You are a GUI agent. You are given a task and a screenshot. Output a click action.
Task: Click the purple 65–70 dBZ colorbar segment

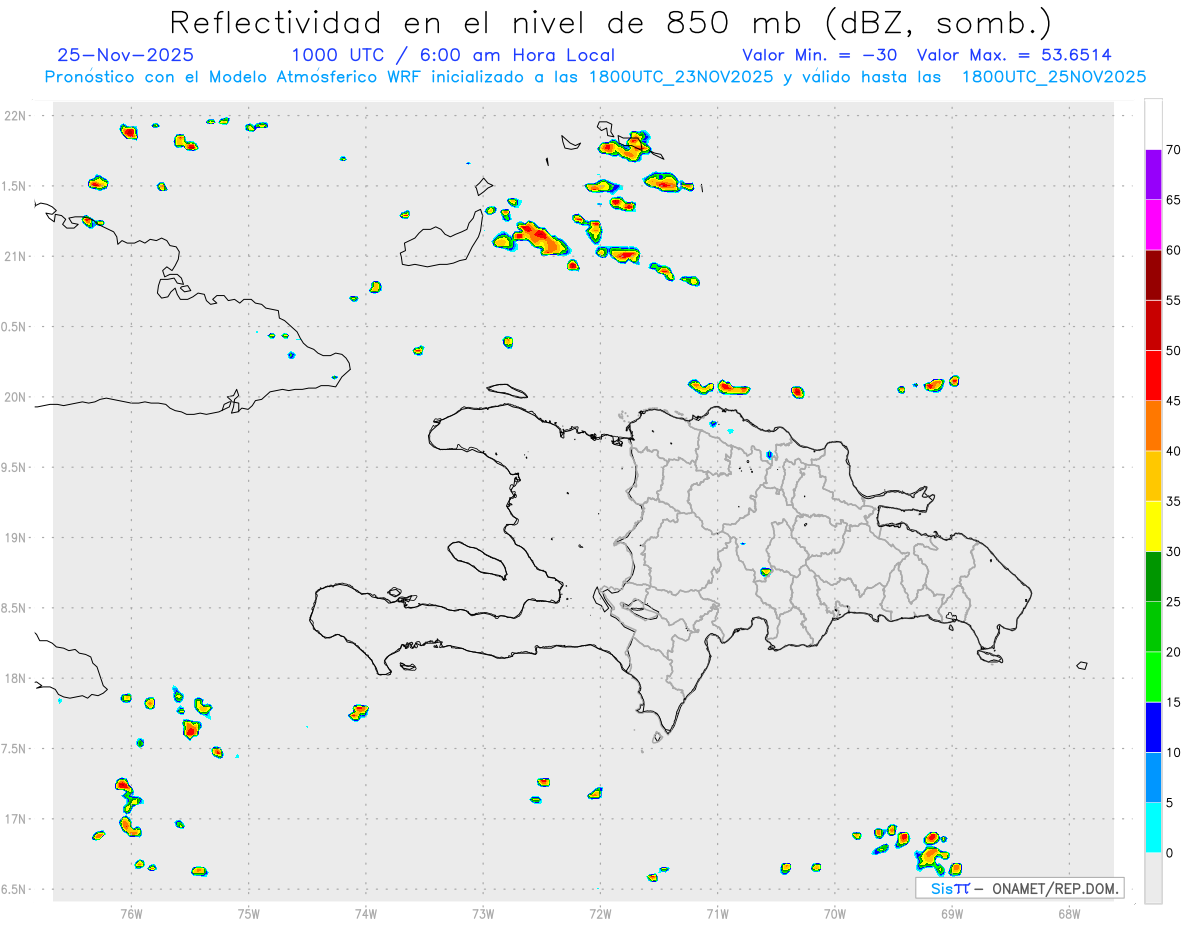(x=1153, y=174)
